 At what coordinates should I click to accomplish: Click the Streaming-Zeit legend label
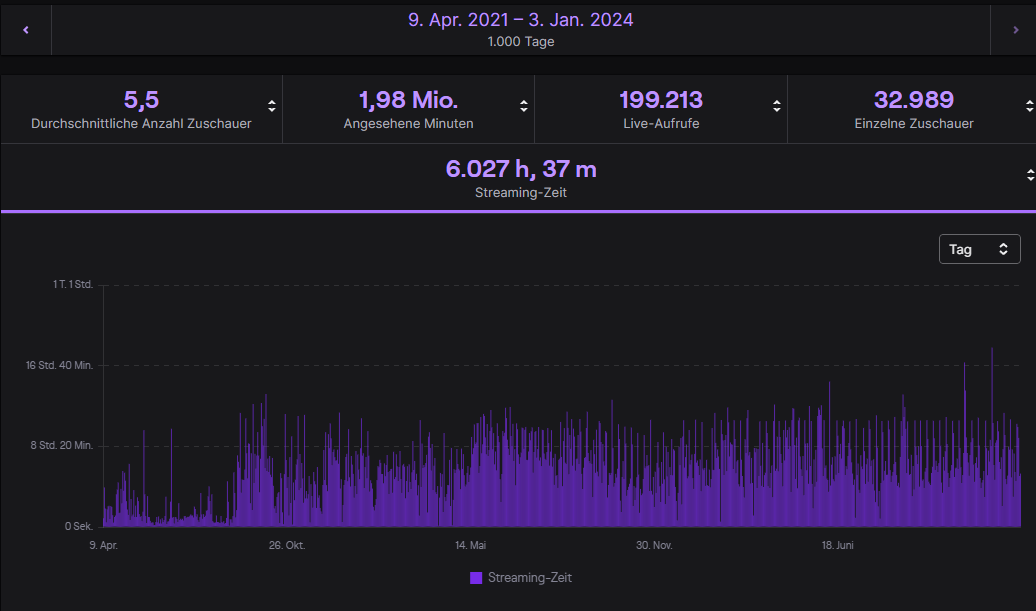click(530, 578)
